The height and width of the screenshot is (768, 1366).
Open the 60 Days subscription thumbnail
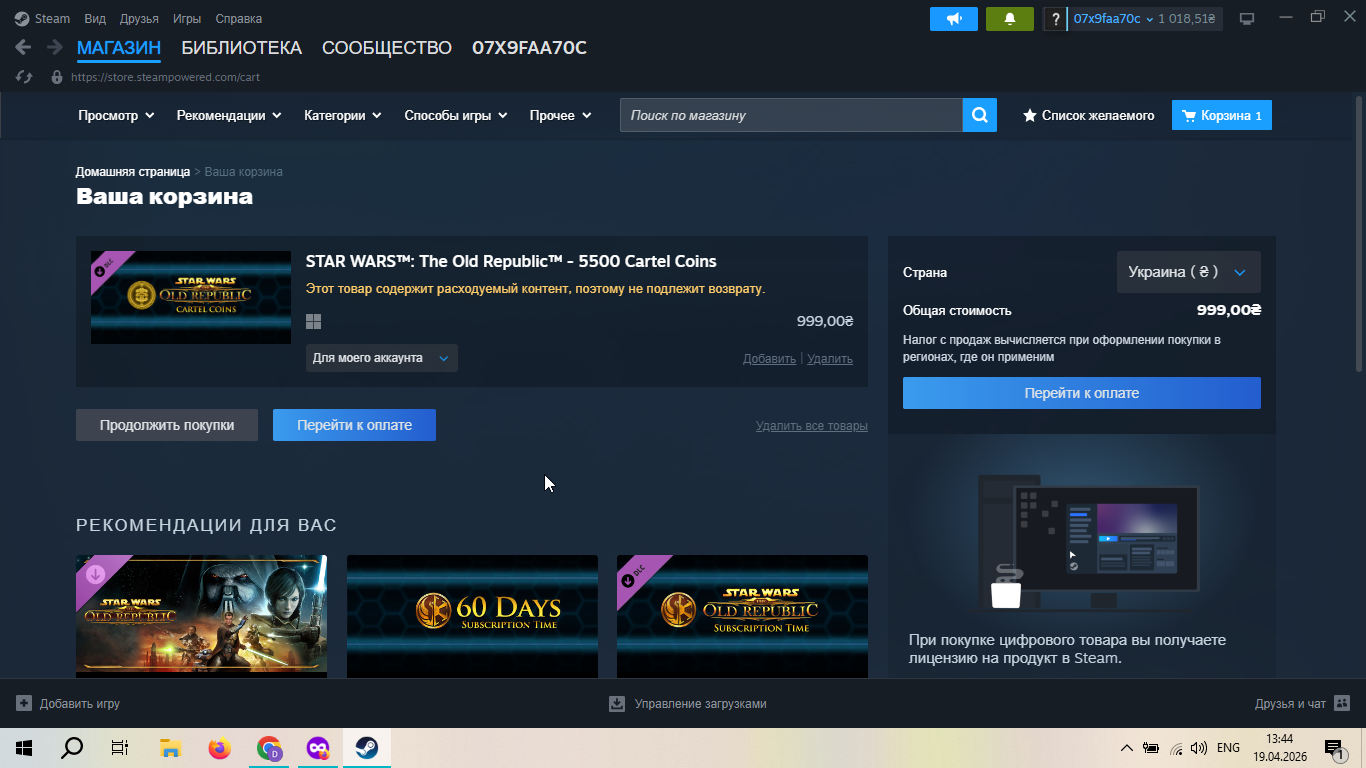[x=472, y=616]
